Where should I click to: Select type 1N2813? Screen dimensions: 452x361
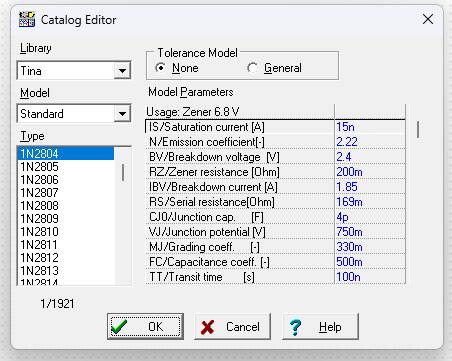(66, 271)
